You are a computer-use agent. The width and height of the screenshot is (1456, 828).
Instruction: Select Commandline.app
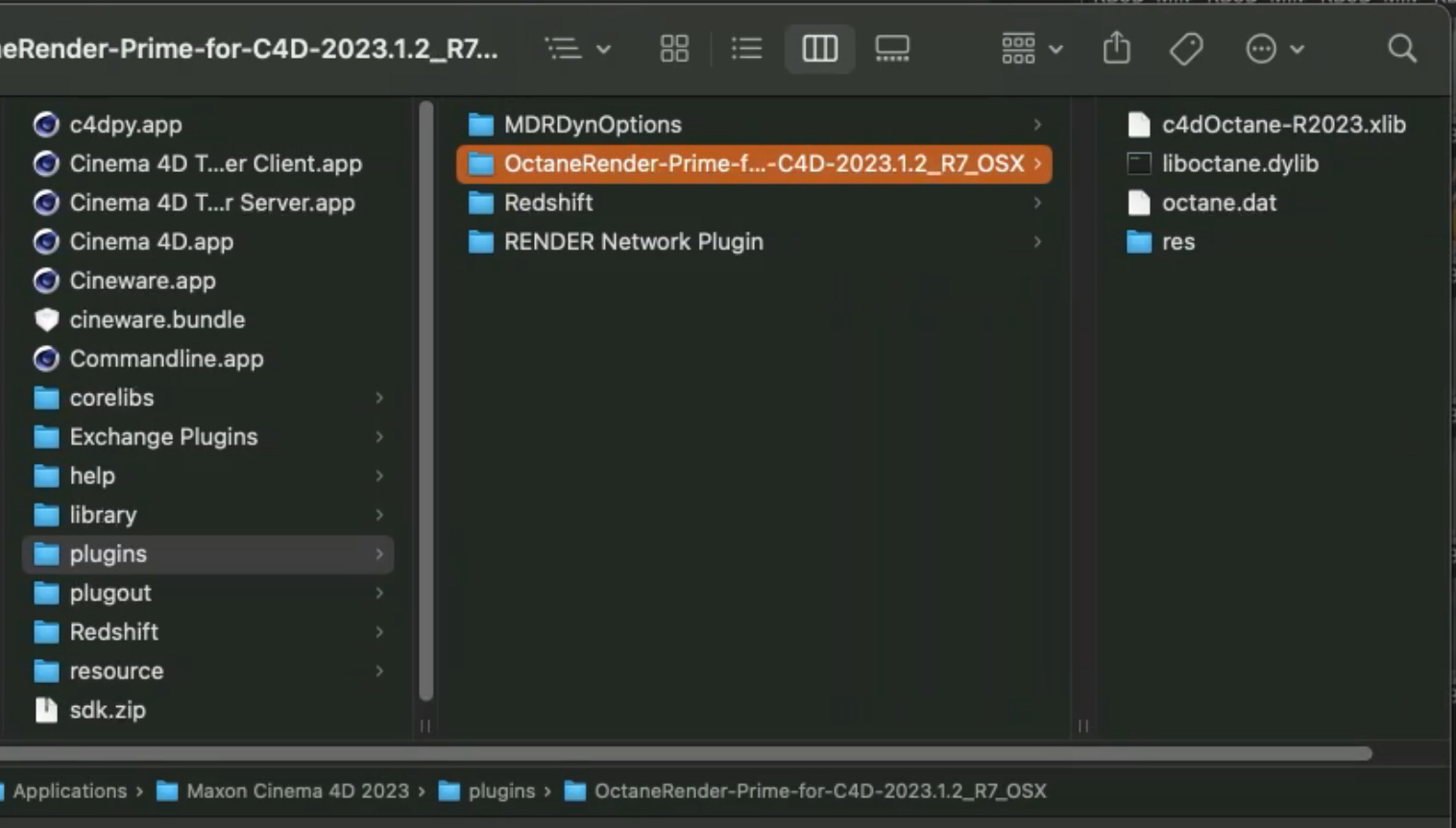[208, 358]
